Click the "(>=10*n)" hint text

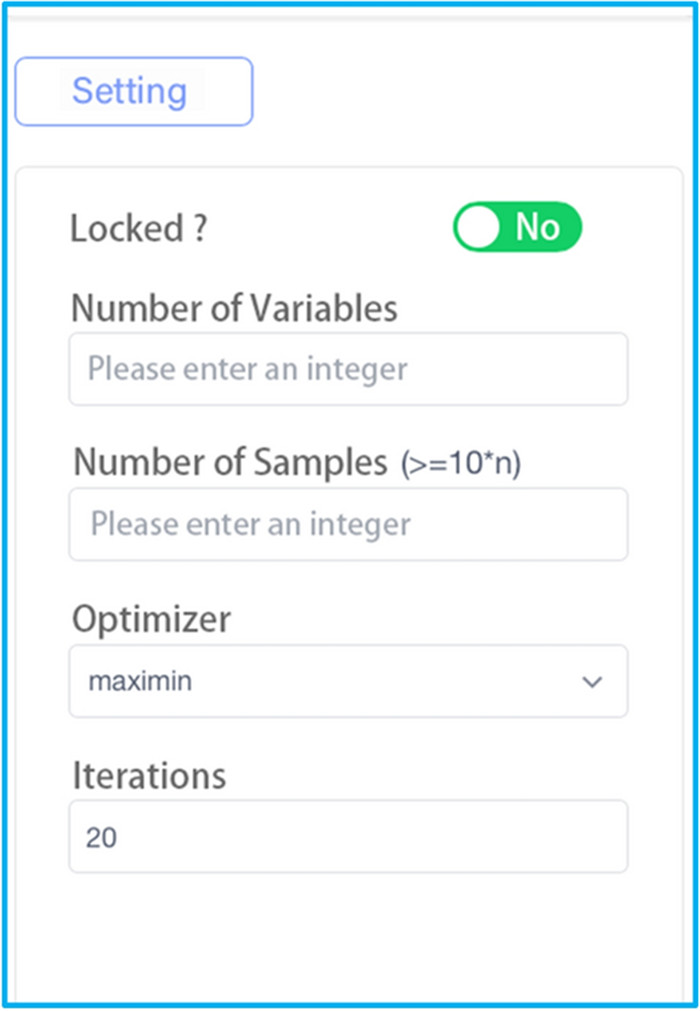click(x=460, y=464)
